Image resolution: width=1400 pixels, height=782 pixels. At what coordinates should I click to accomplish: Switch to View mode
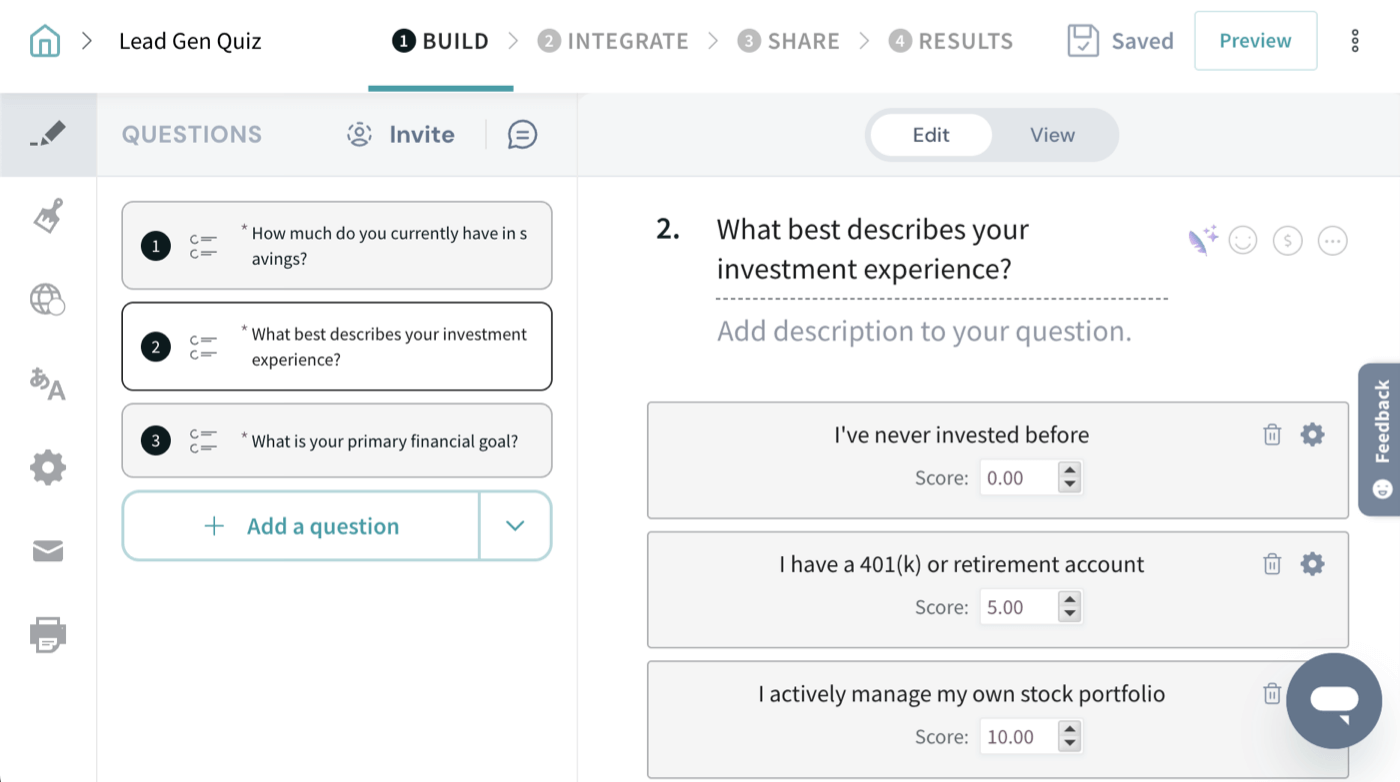(1052, 135)
